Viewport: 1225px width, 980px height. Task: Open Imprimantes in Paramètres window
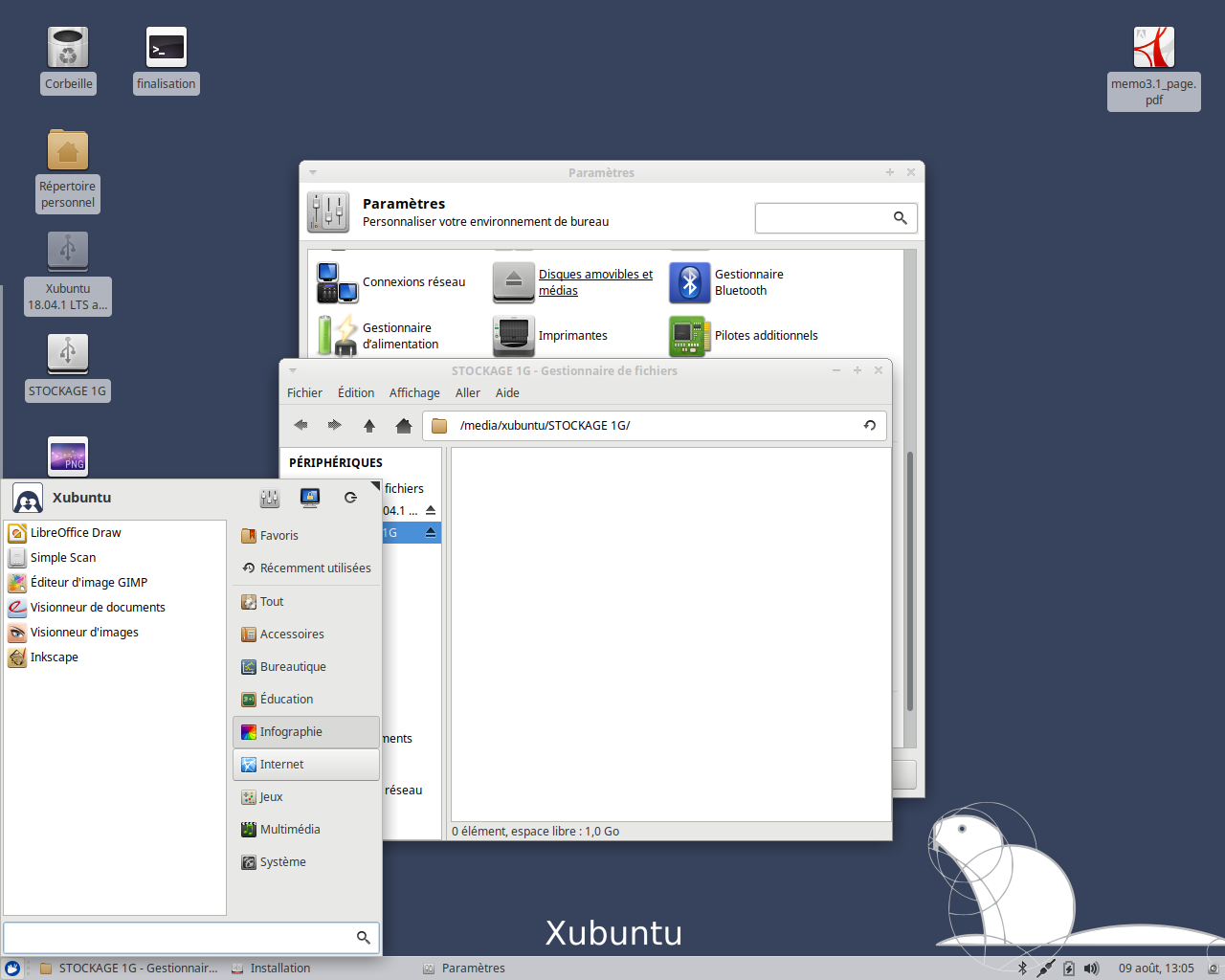[x=551, y=336]
